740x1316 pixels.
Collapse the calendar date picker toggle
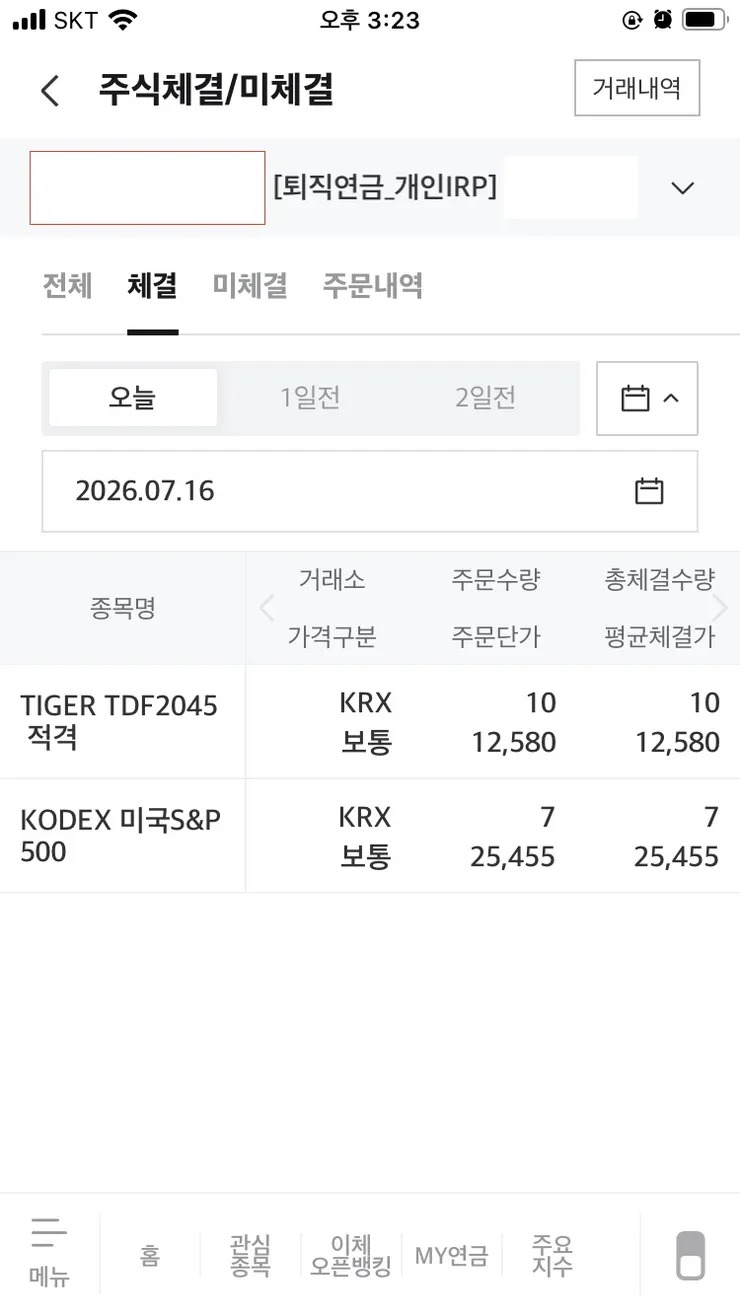click(647, 398)
